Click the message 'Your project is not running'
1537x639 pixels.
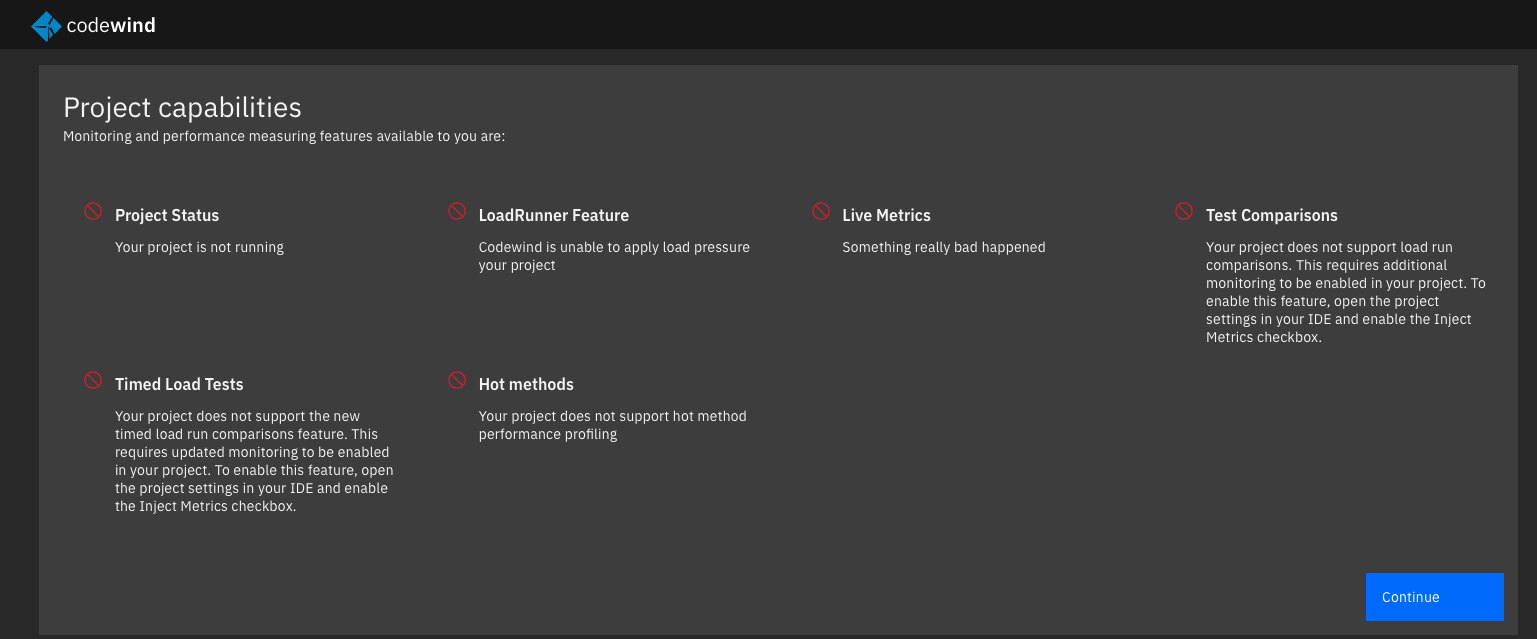[x=199, y=247]
